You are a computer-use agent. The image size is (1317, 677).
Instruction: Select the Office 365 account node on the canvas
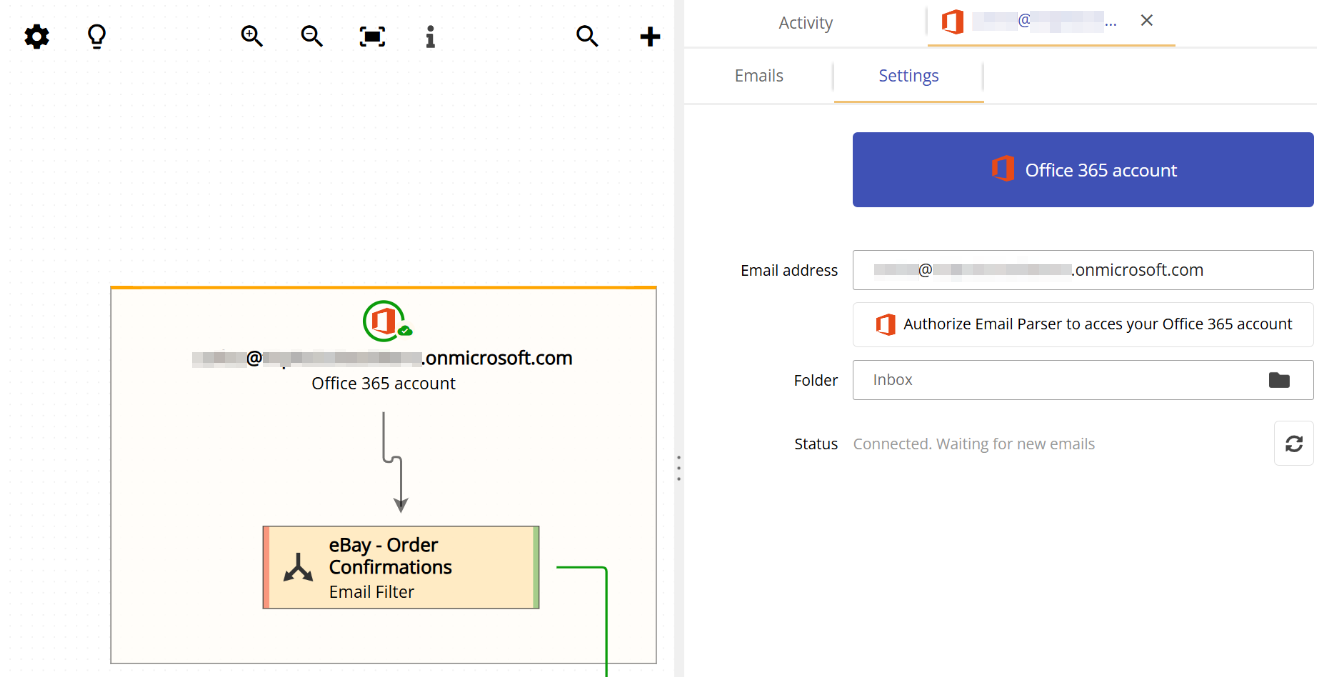tap(383, 350)
